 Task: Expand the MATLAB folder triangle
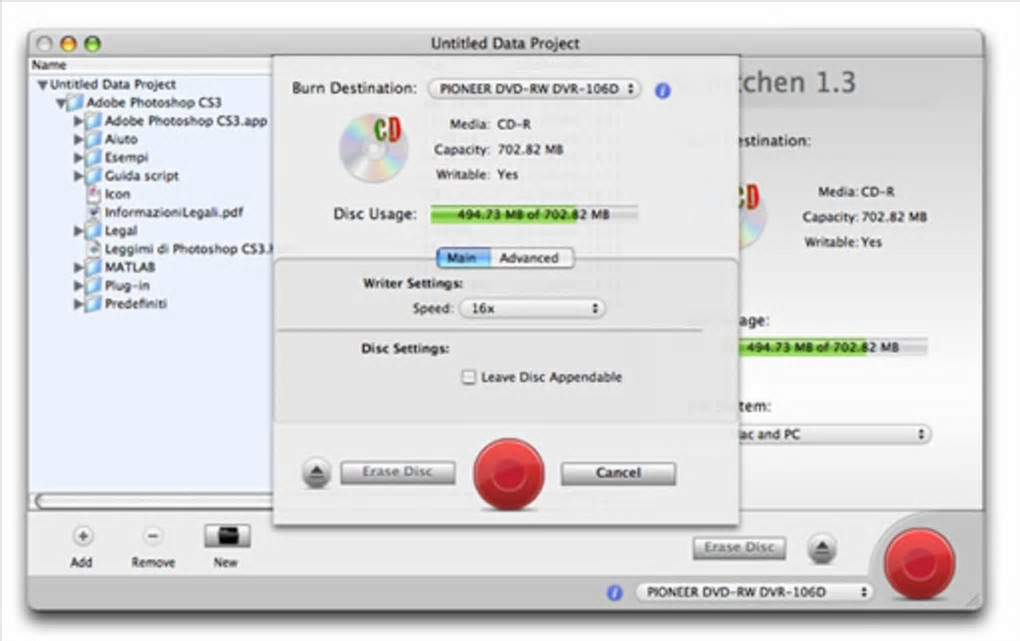click(78, 267)
